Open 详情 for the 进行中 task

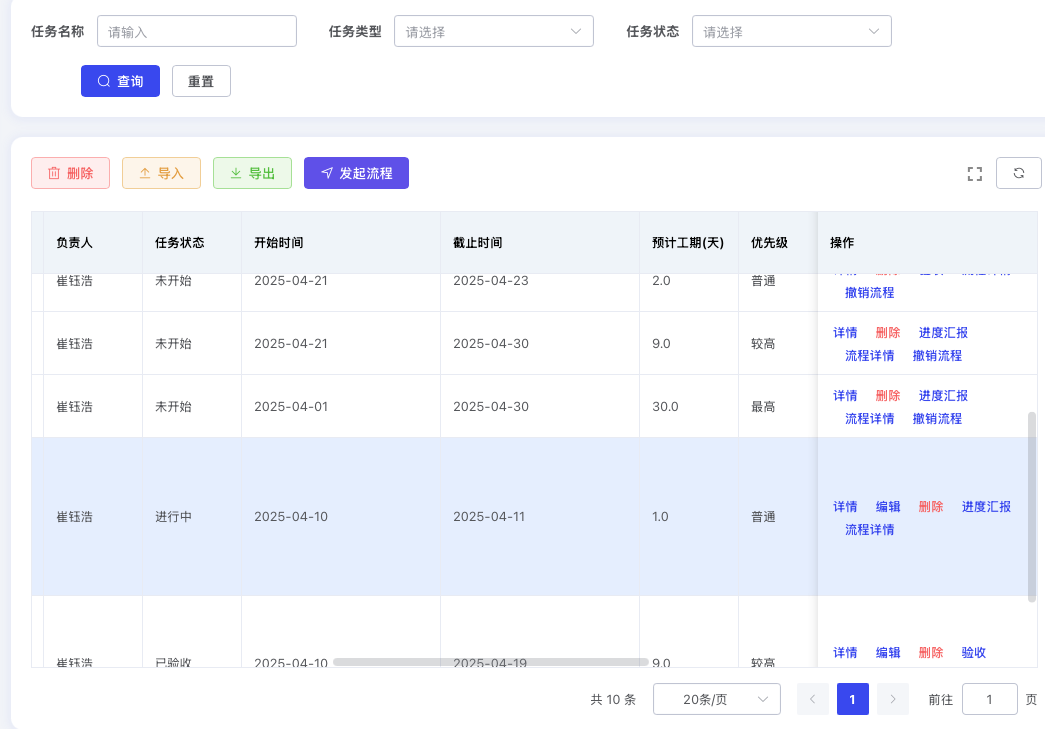coord(845,506)
